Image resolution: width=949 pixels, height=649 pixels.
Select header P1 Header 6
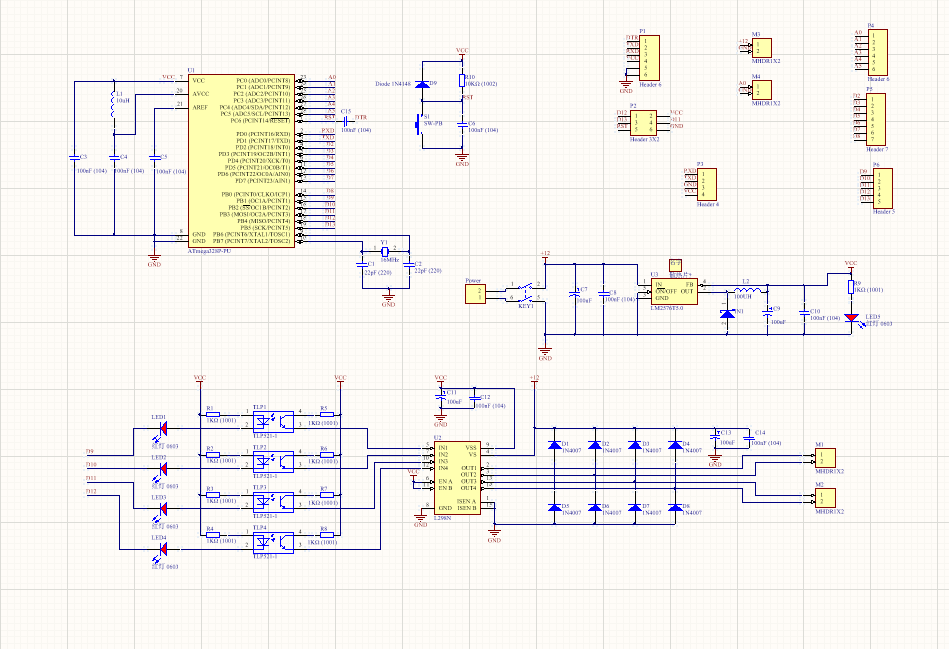[x=649, y=58]
